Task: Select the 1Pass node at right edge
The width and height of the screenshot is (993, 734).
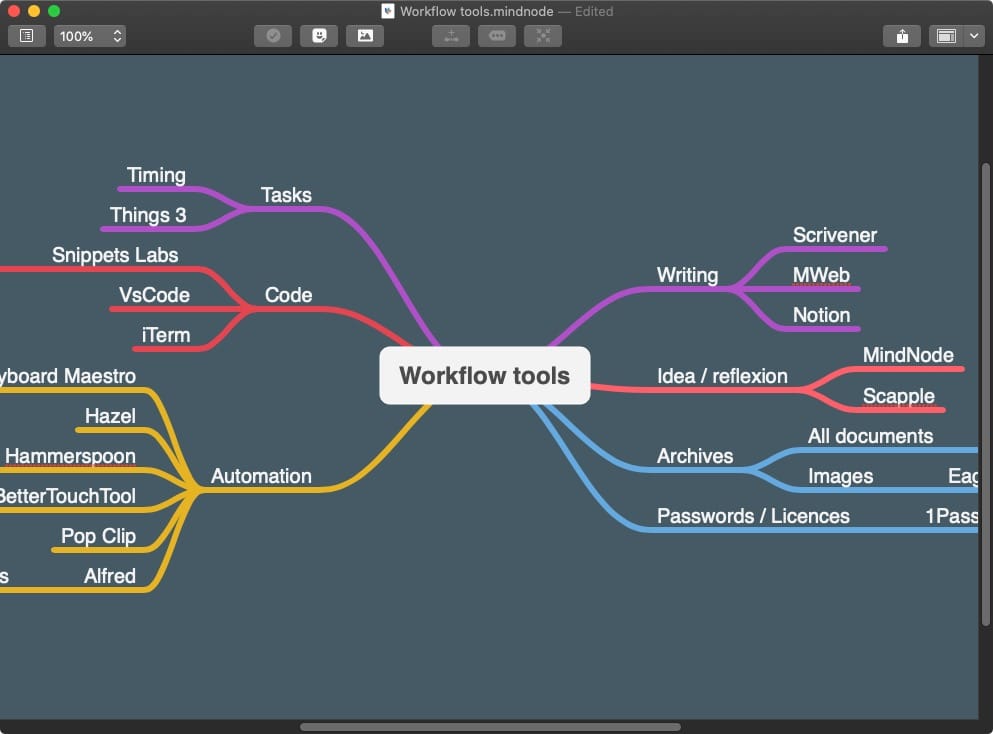Action: pyautogui.click(x=951, y=516)
